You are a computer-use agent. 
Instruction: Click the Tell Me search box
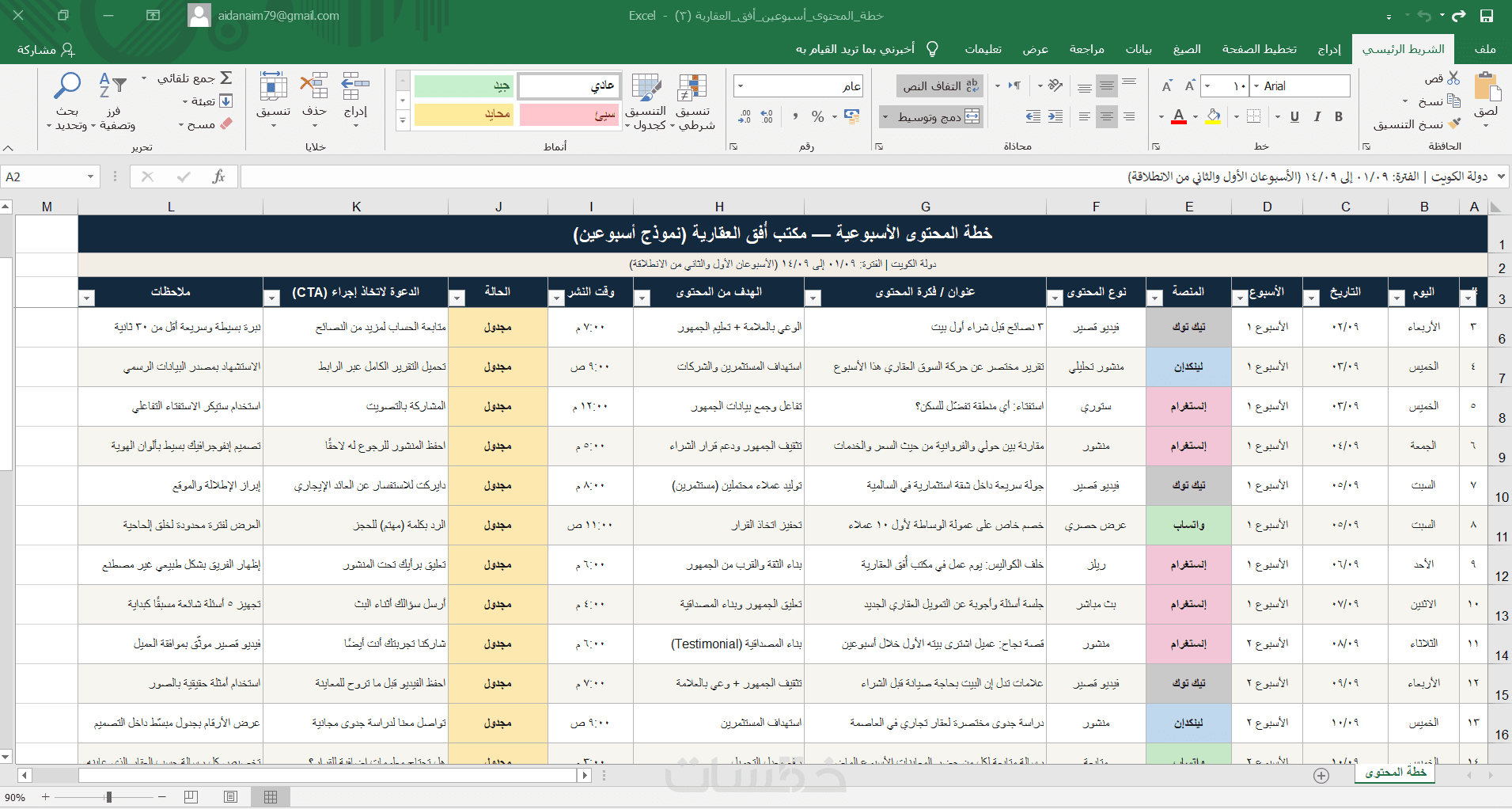(x=867, y=49)
